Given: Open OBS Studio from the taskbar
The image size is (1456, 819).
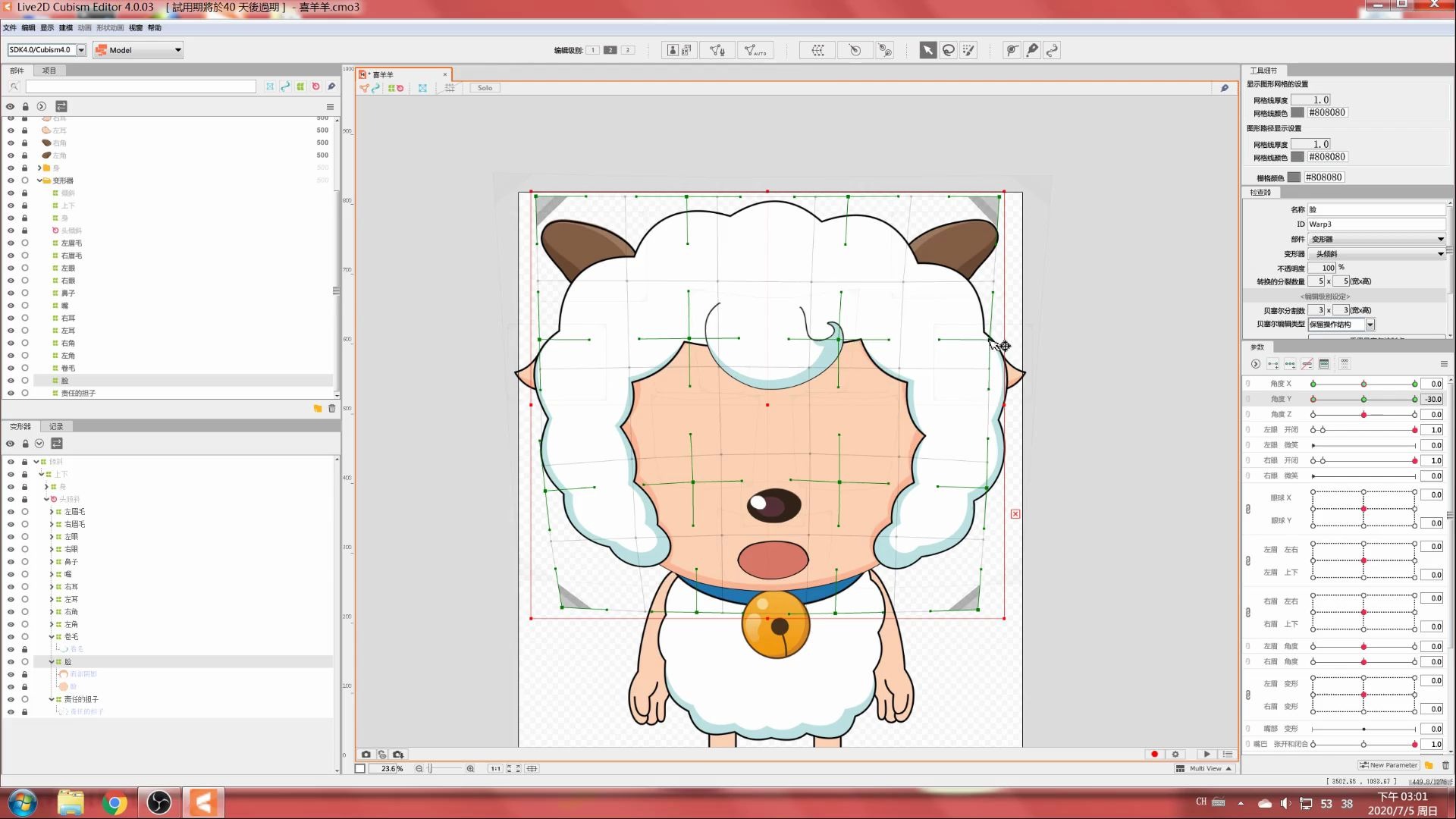Looking at the screenshot, I should (x=158, y=803).
